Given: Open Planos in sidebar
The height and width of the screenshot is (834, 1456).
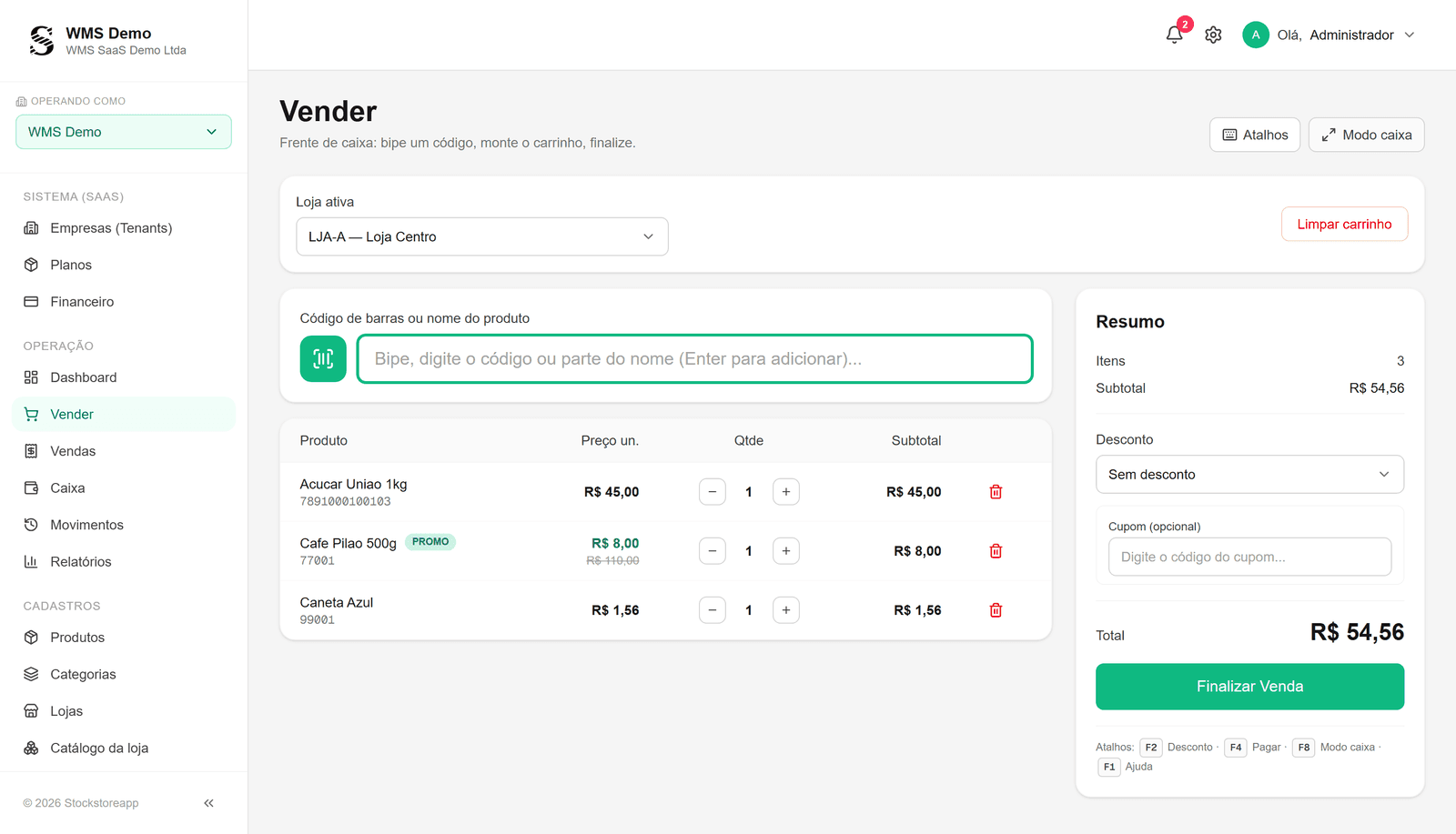Looking at the screenshot, I should [x=124, y=265].
